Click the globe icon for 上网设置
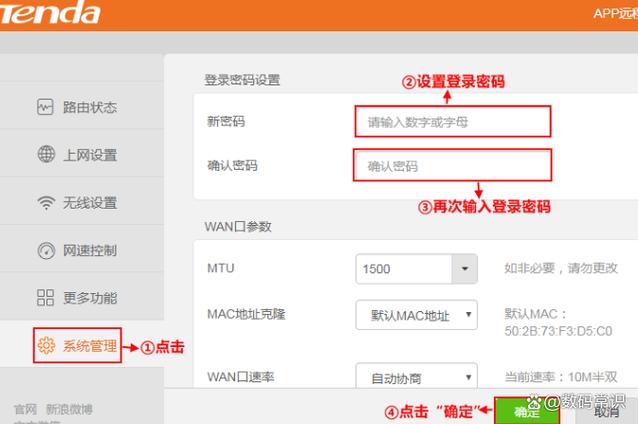Screen dimensions: 638x424 pyautogui.click(x=46, y=154)
